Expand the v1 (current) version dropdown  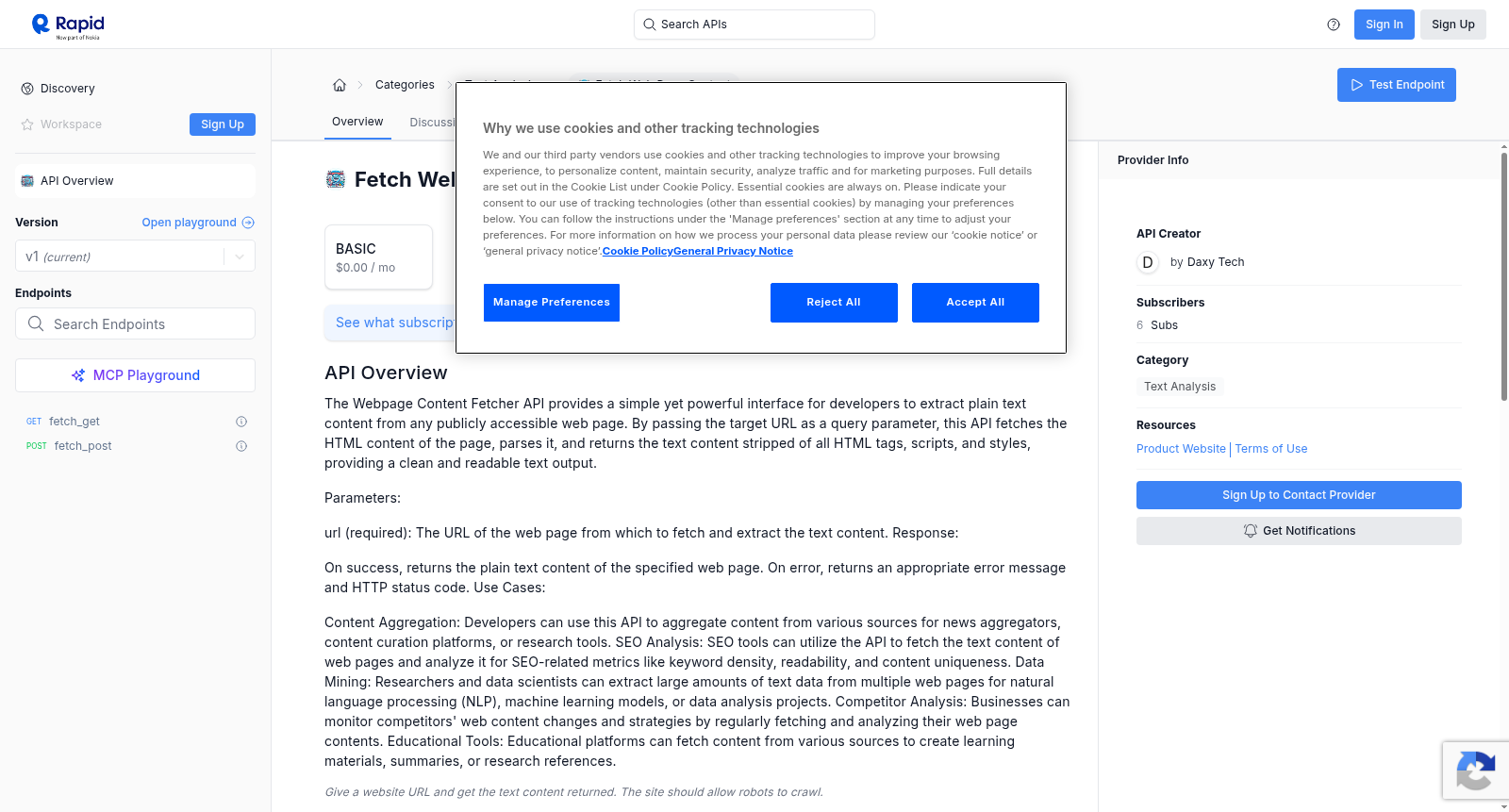135,257
